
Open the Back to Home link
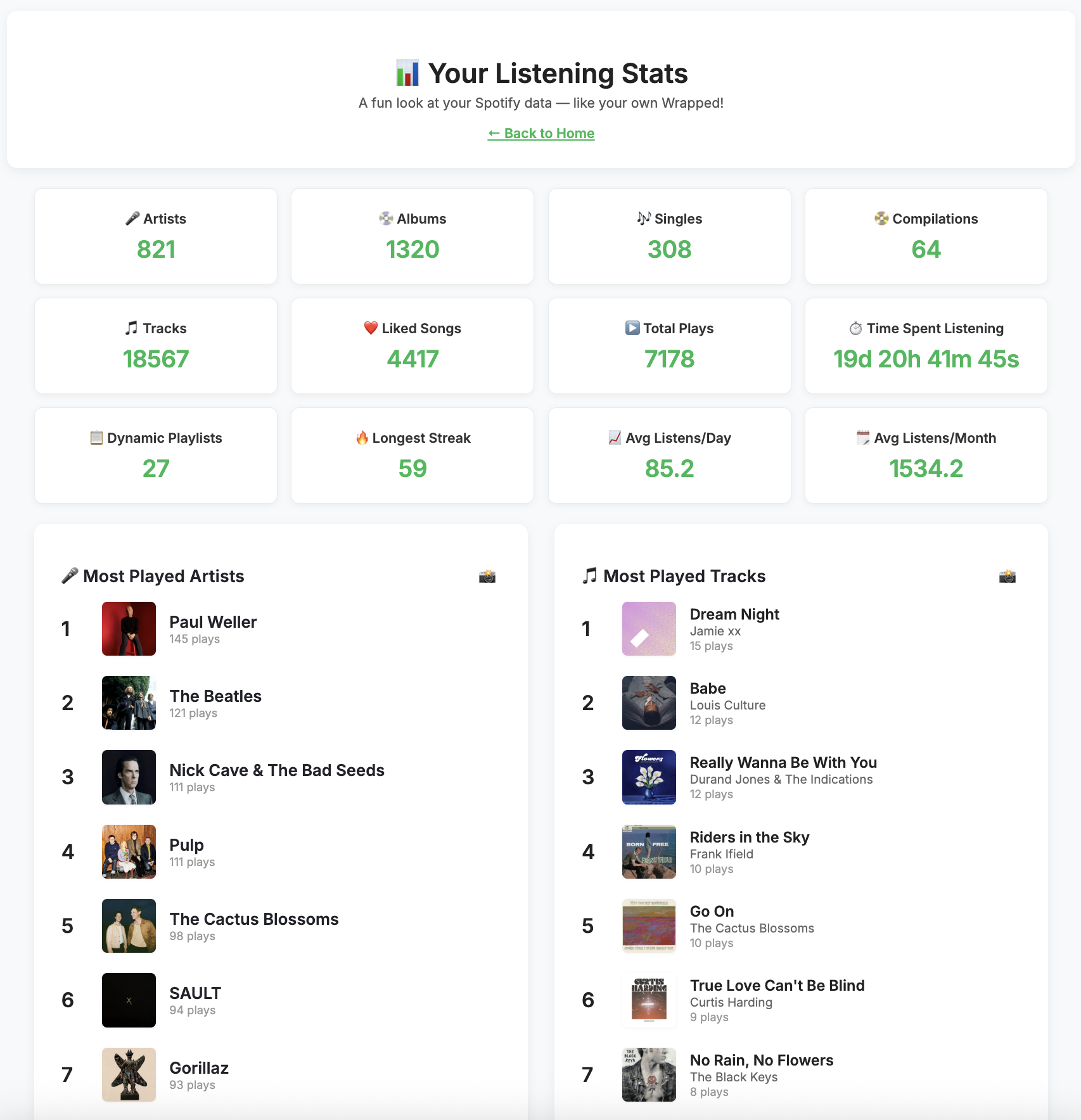point(540,133)
